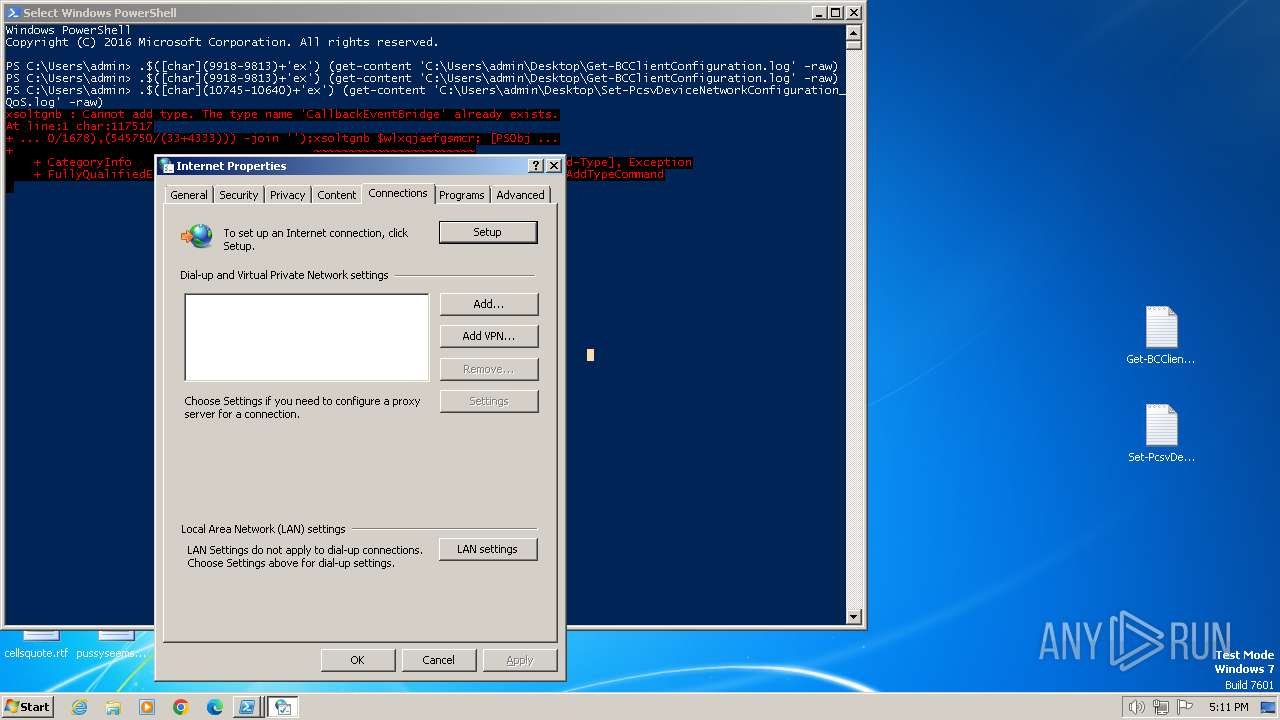This screenshot has height=720, width=1280.
Task: Switch to the Privacy tab
Action: click(x=287, y=195)
